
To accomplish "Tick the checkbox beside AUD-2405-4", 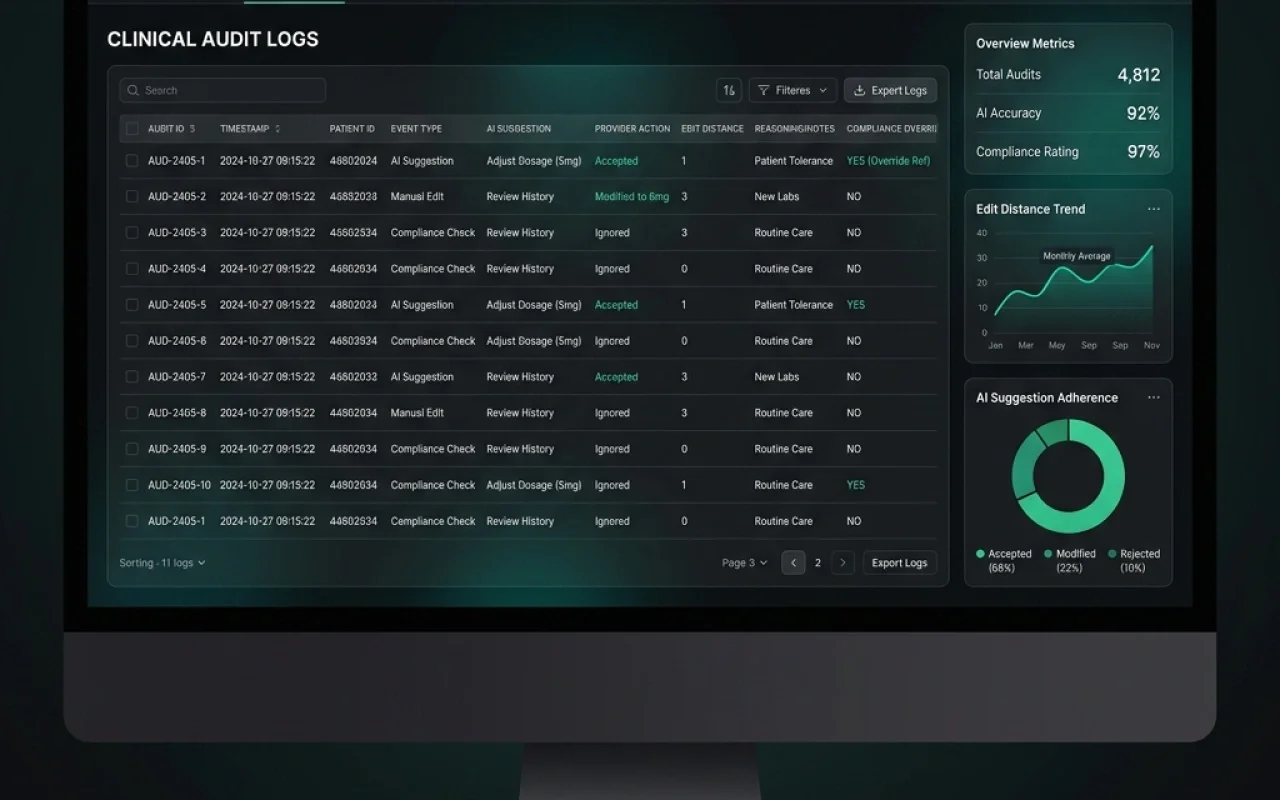I will 132,269.
